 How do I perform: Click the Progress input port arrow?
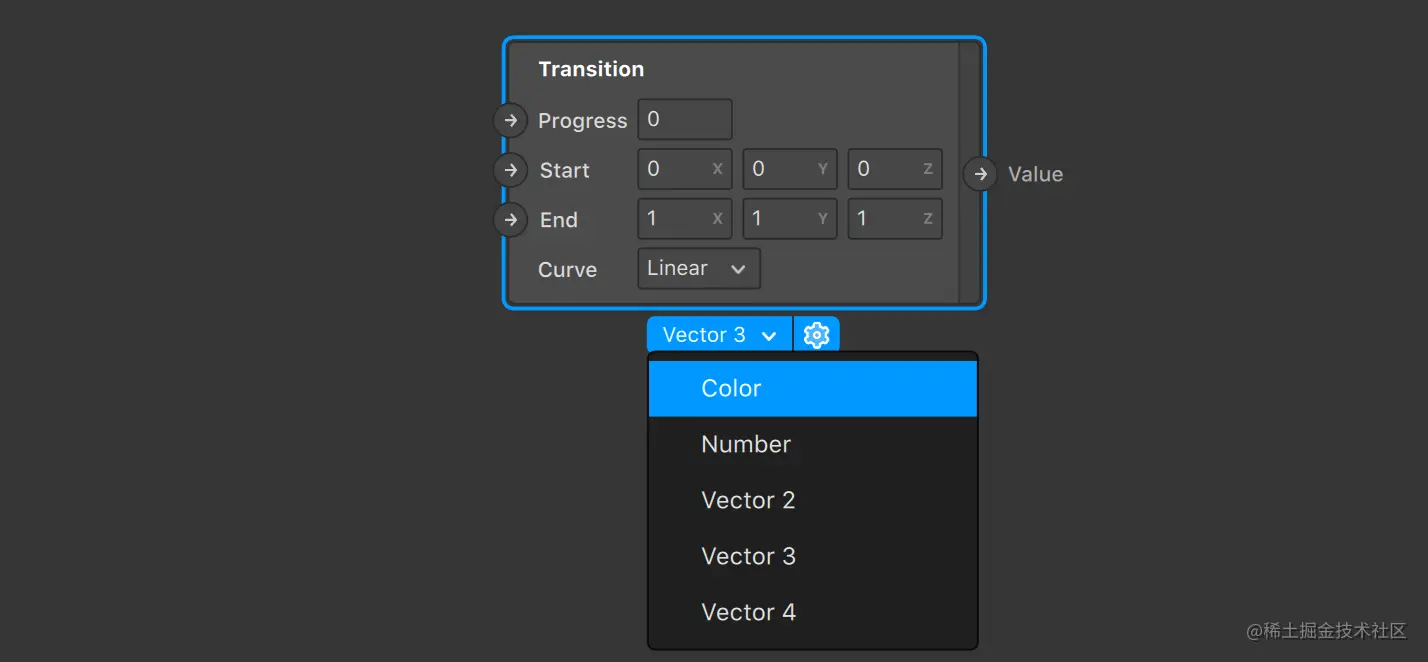click(x=511, y=120)
